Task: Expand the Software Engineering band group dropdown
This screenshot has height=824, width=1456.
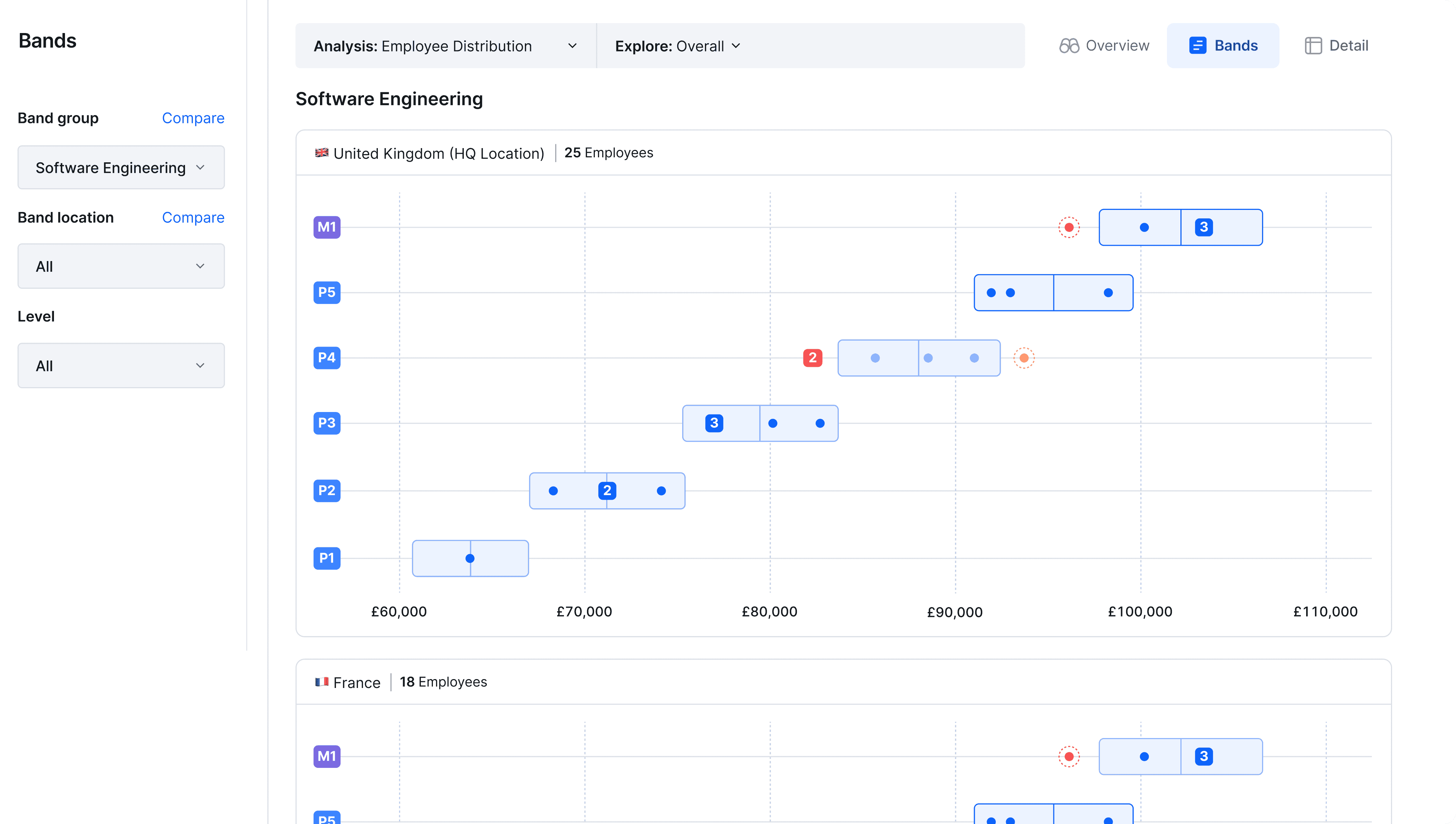Action: point(121,168)
